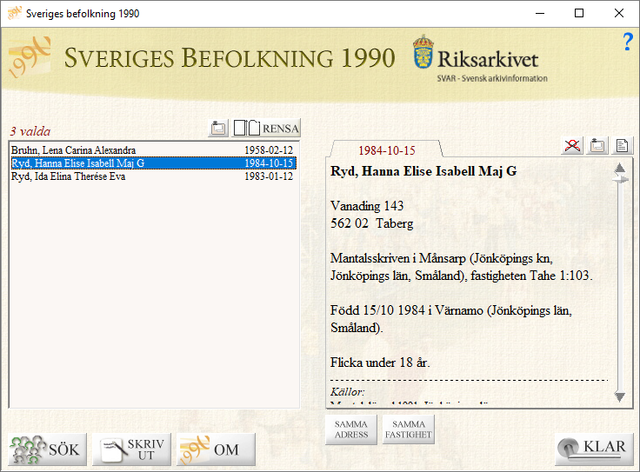The height and width of the screenshot is (472, 640).
Task: Print with the SKRIV UT button
Action: point(132,450)
